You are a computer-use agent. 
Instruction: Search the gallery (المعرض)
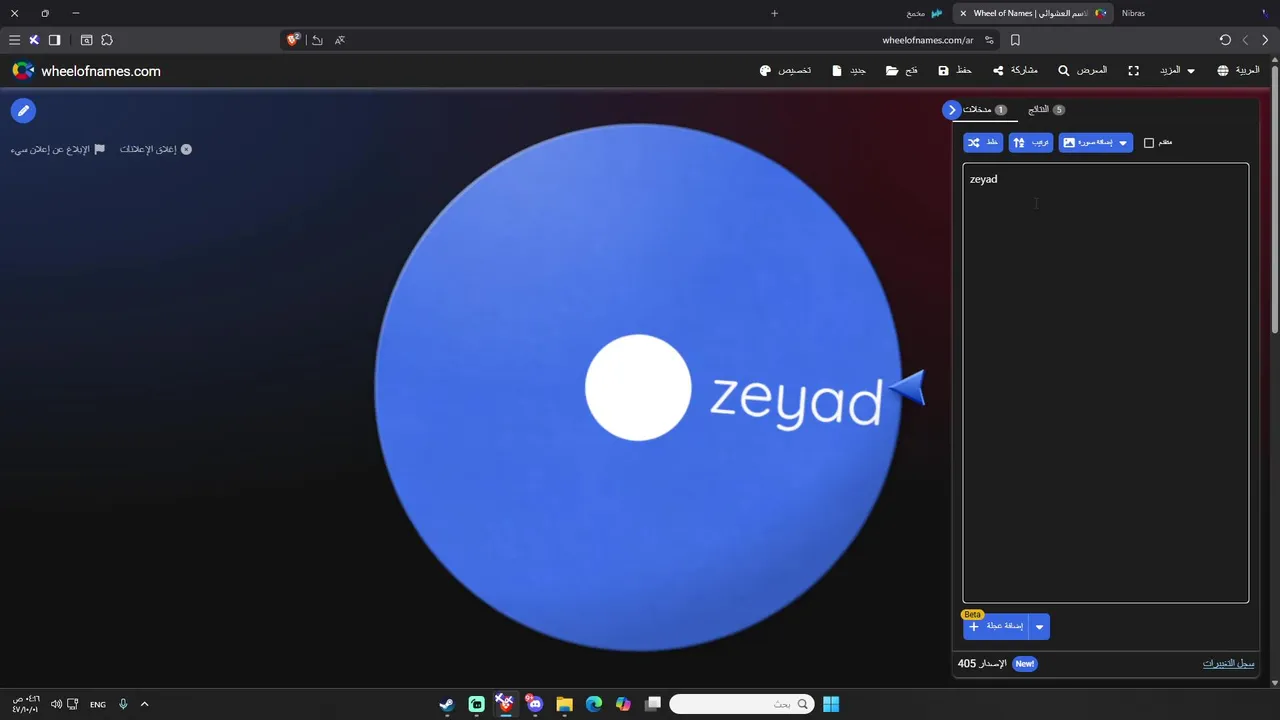tap(1083, 71)
